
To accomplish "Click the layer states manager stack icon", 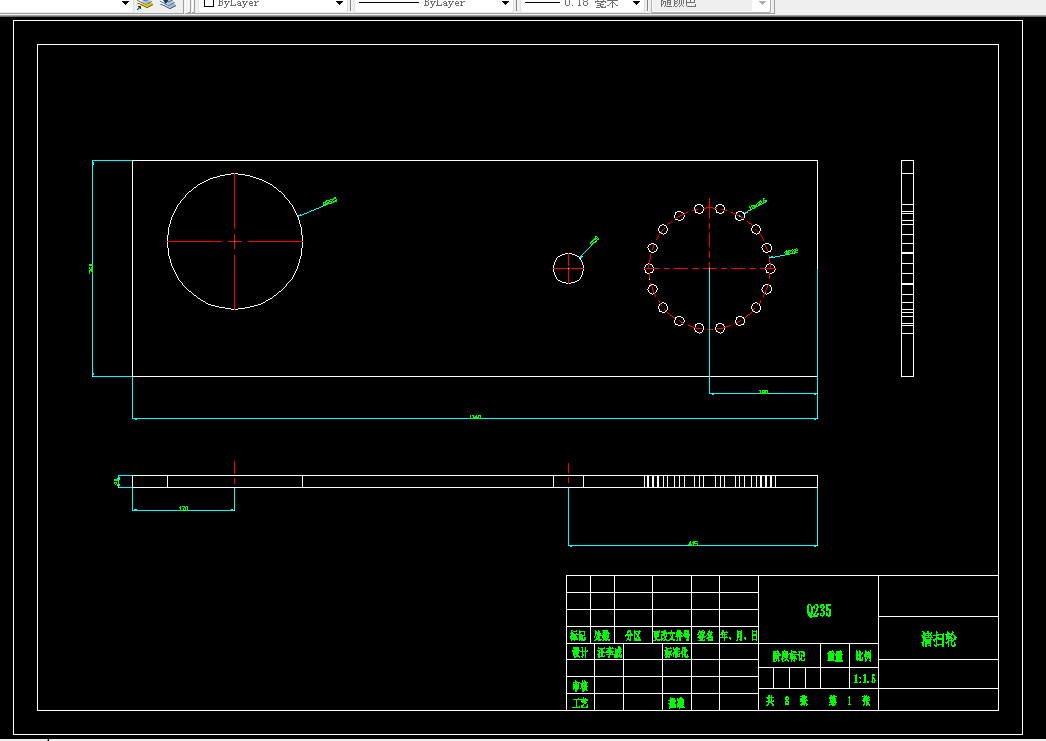I will 168,4.
